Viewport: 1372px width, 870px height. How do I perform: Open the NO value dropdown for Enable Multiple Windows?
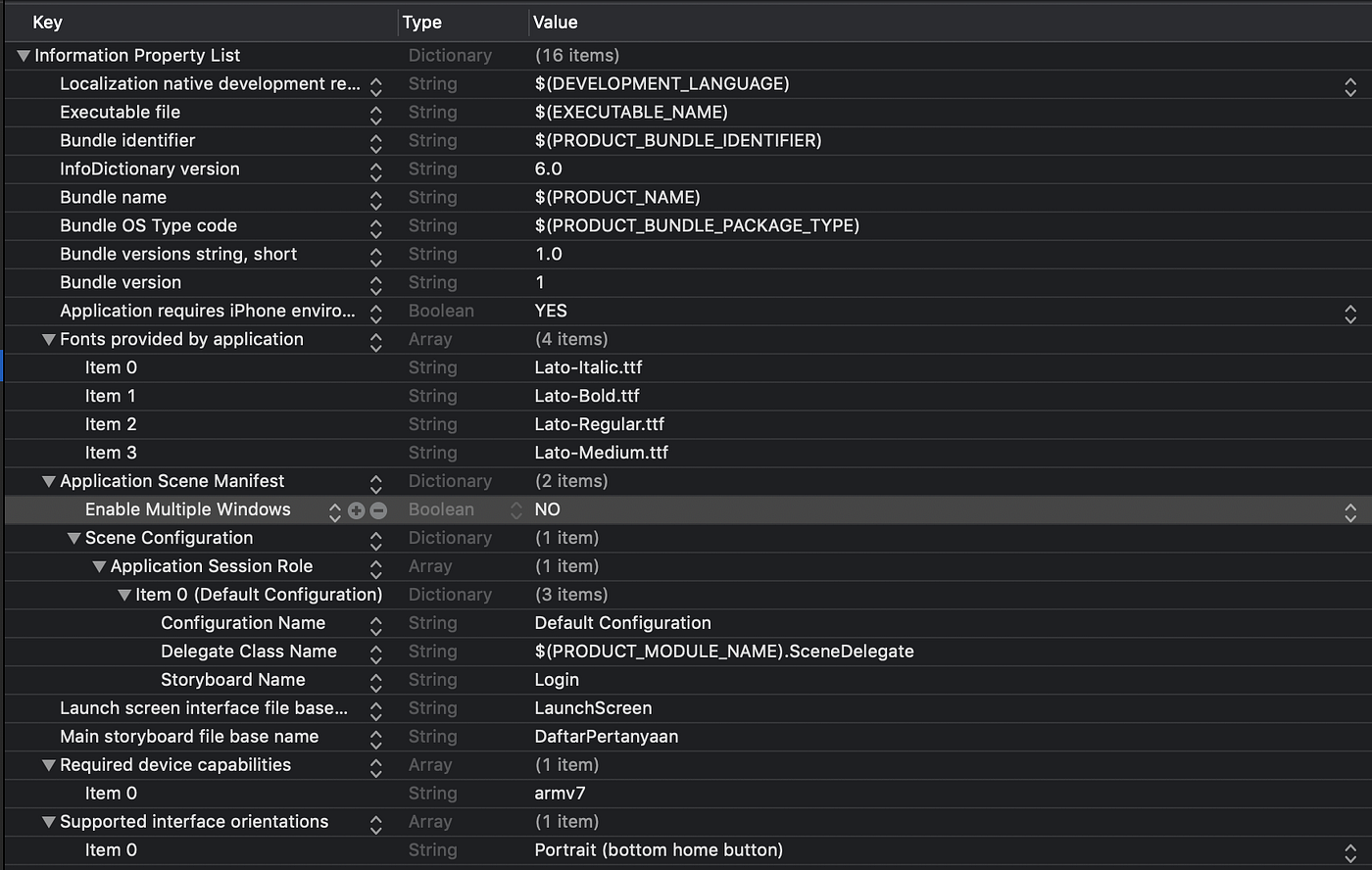click(1350, 509)
